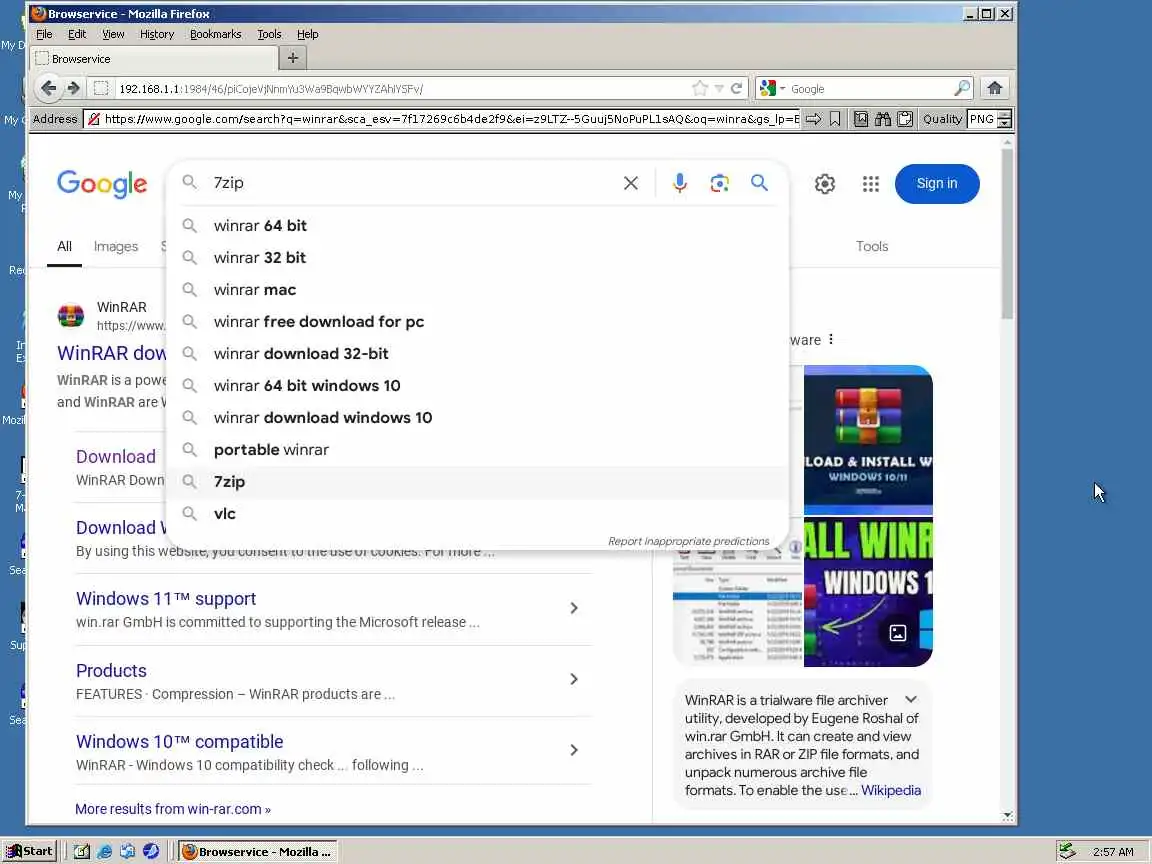This screenshot has height=864, width=1152.
Task: Open the Firefox search engine dropdown arrow
Action: (x=782, y=89)
